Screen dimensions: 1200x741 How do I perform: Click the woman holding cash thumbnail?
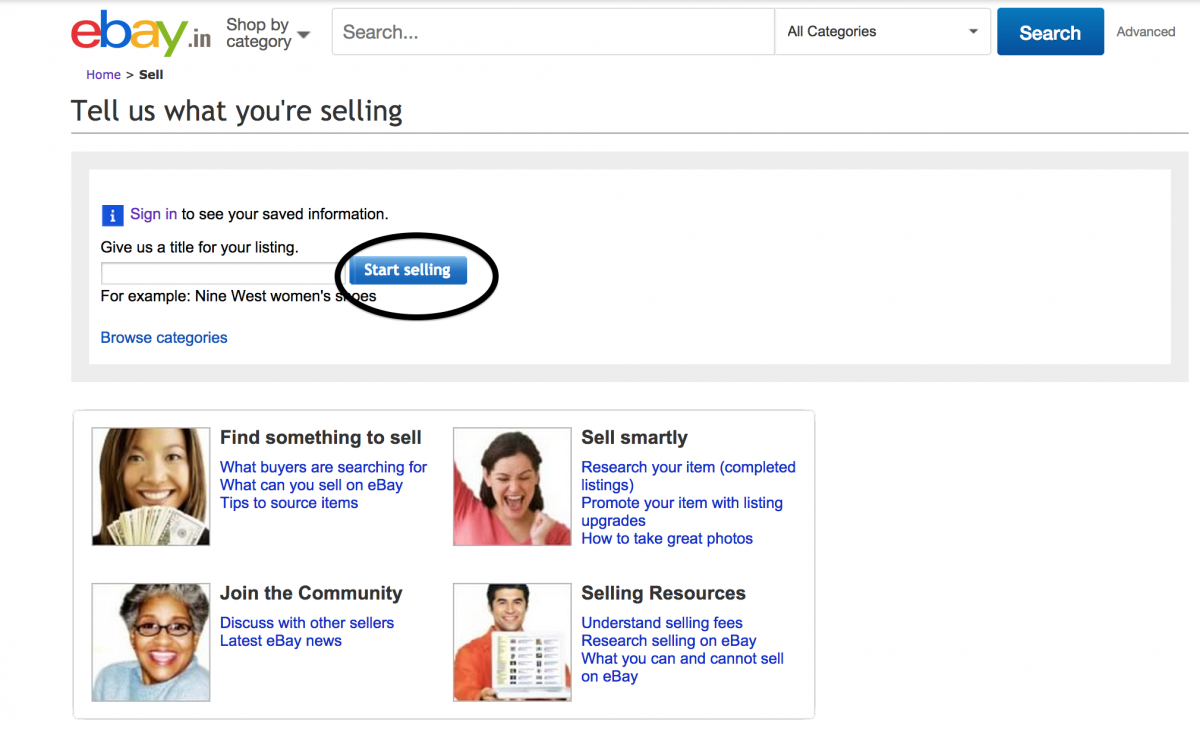pos(151,486)
